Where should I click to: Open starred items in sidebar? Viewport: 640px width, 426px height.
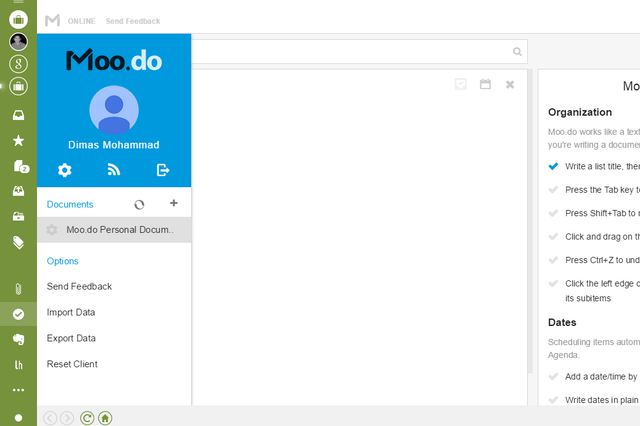[18, 141]
